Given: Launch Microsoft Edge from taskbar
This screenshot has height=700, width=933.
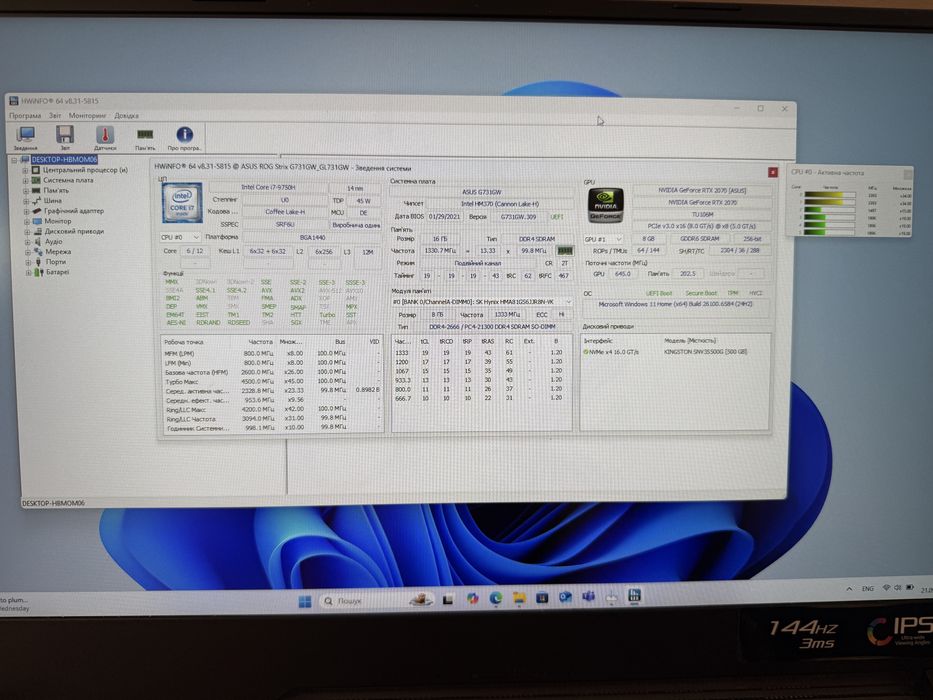Looking at the screenshot, I should click(x=495, y=598).
